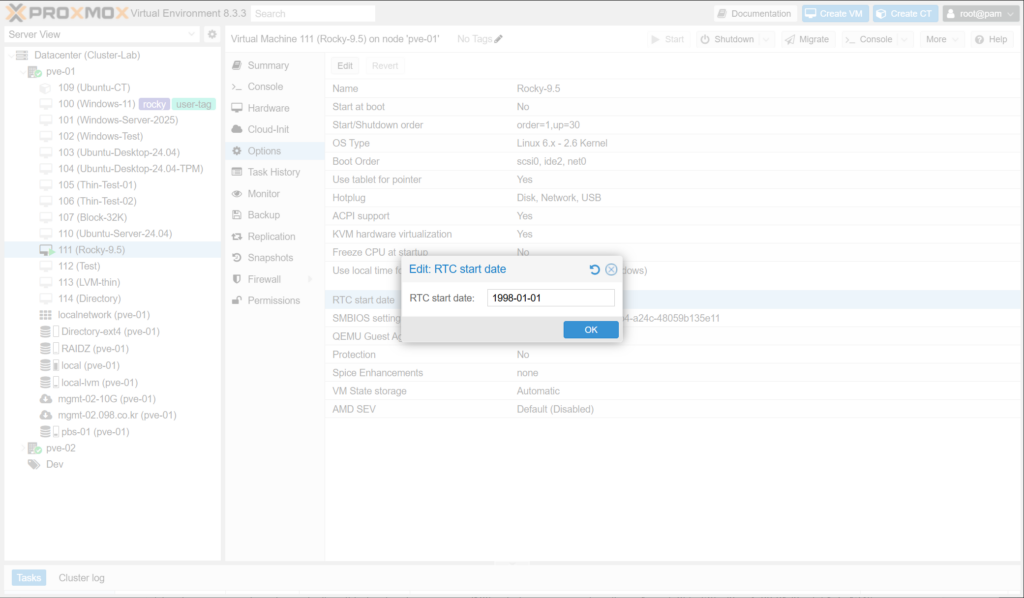Screen dimensions: 1024x598
Task: Click the RTC start date input field
Action: tap(550, 298)
